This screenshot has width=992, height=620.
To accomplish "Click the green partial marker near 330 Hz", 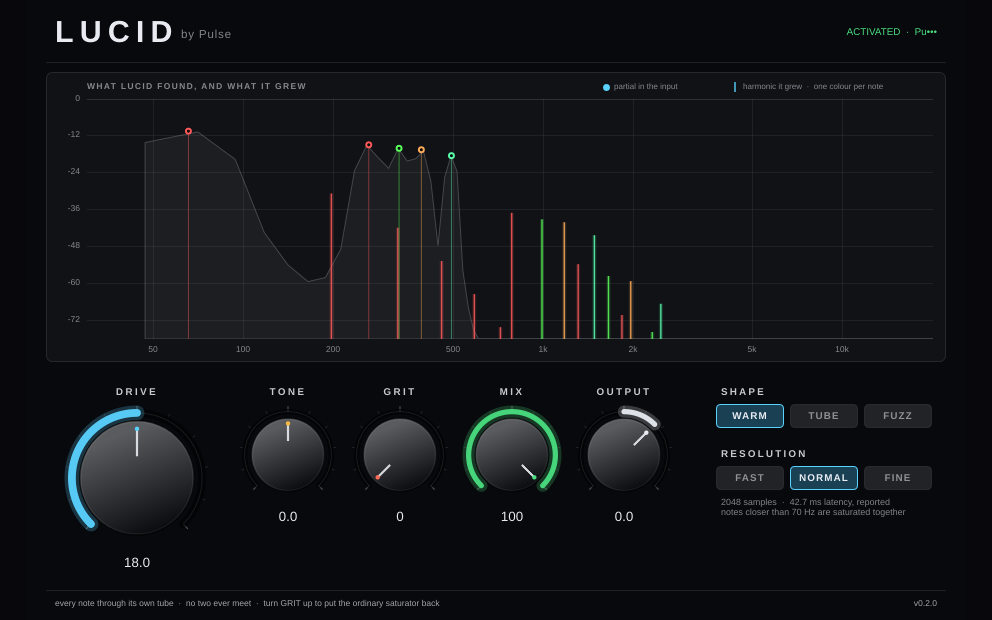I will click(399, 149).
